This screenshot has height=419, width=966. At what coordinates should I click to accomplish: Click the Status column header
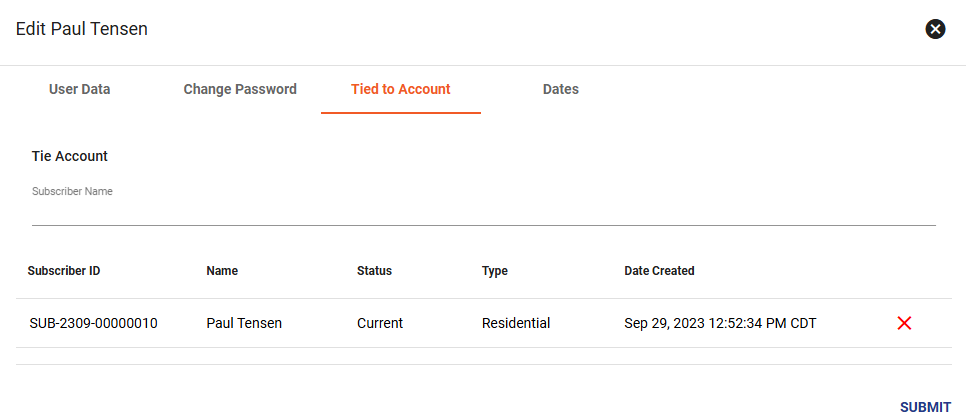coord(374,271)
